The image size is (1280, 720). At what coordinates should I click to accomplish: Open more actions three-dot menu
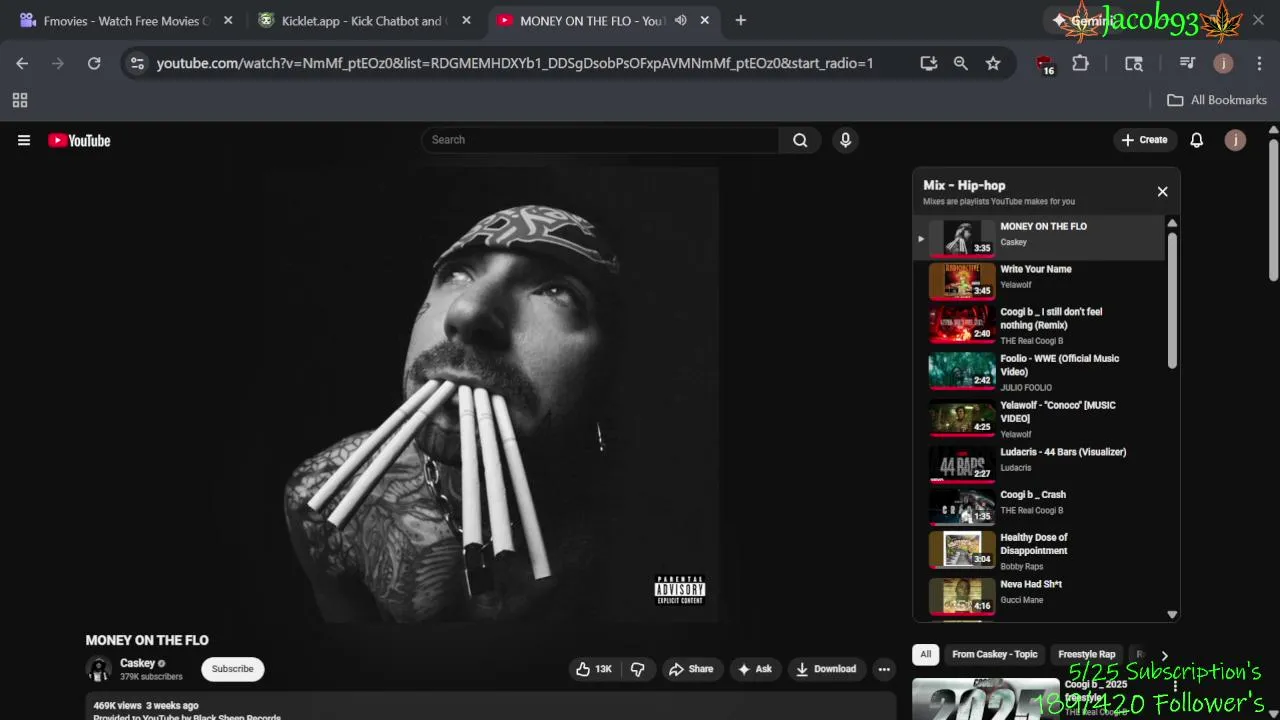pyautogui.click(x=883, y=669)
